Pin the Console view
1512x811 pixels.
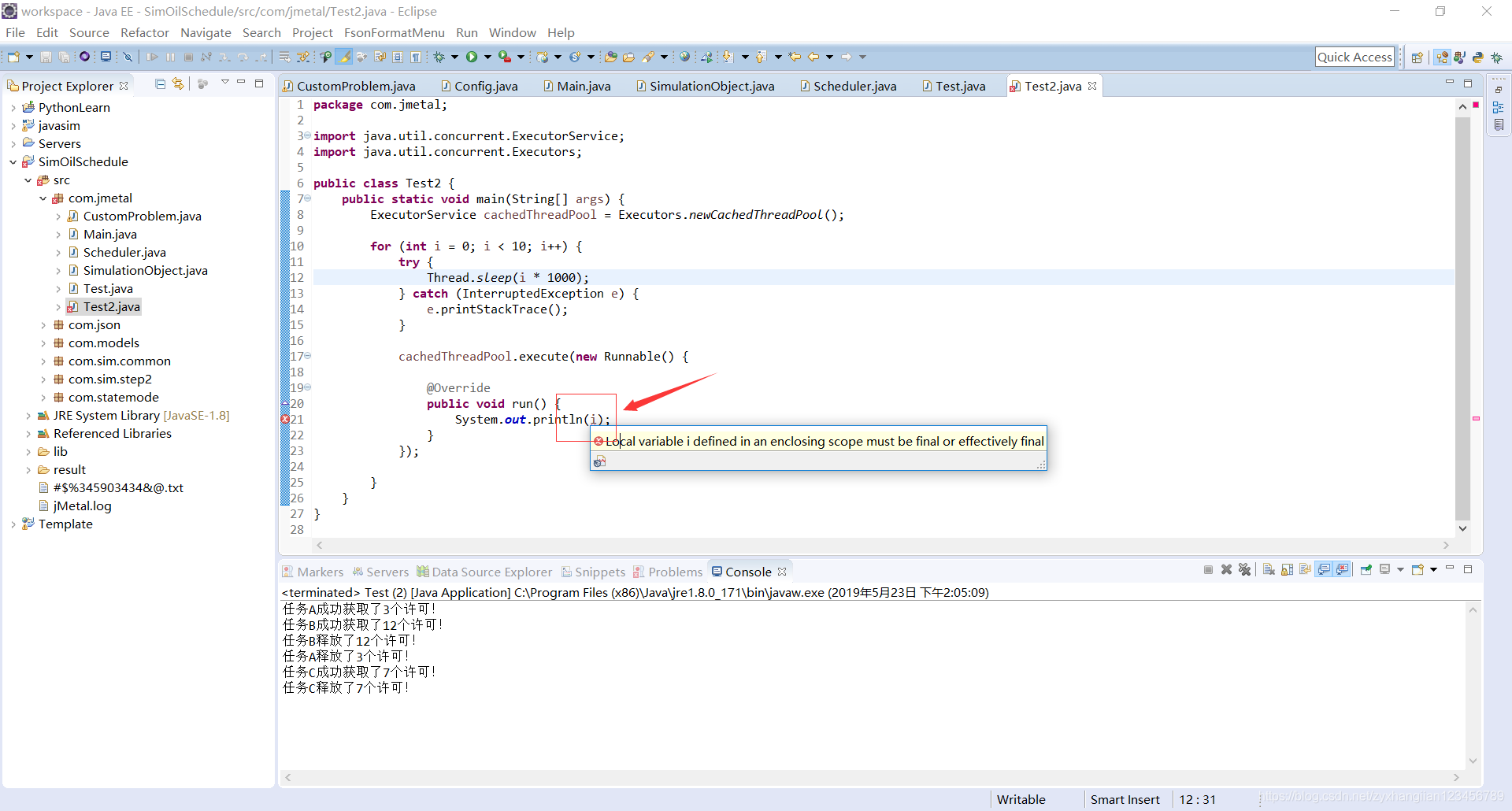1366,569
